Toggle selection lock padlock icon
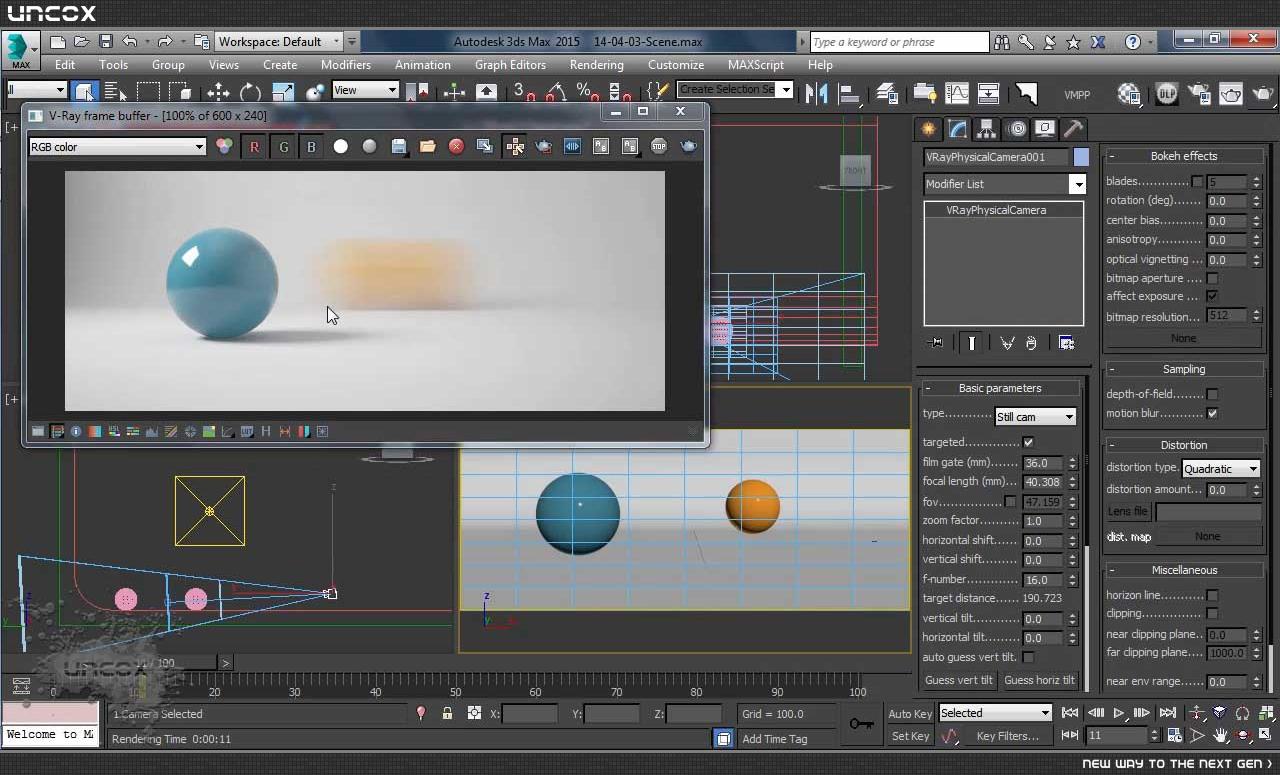 point(447,713)
